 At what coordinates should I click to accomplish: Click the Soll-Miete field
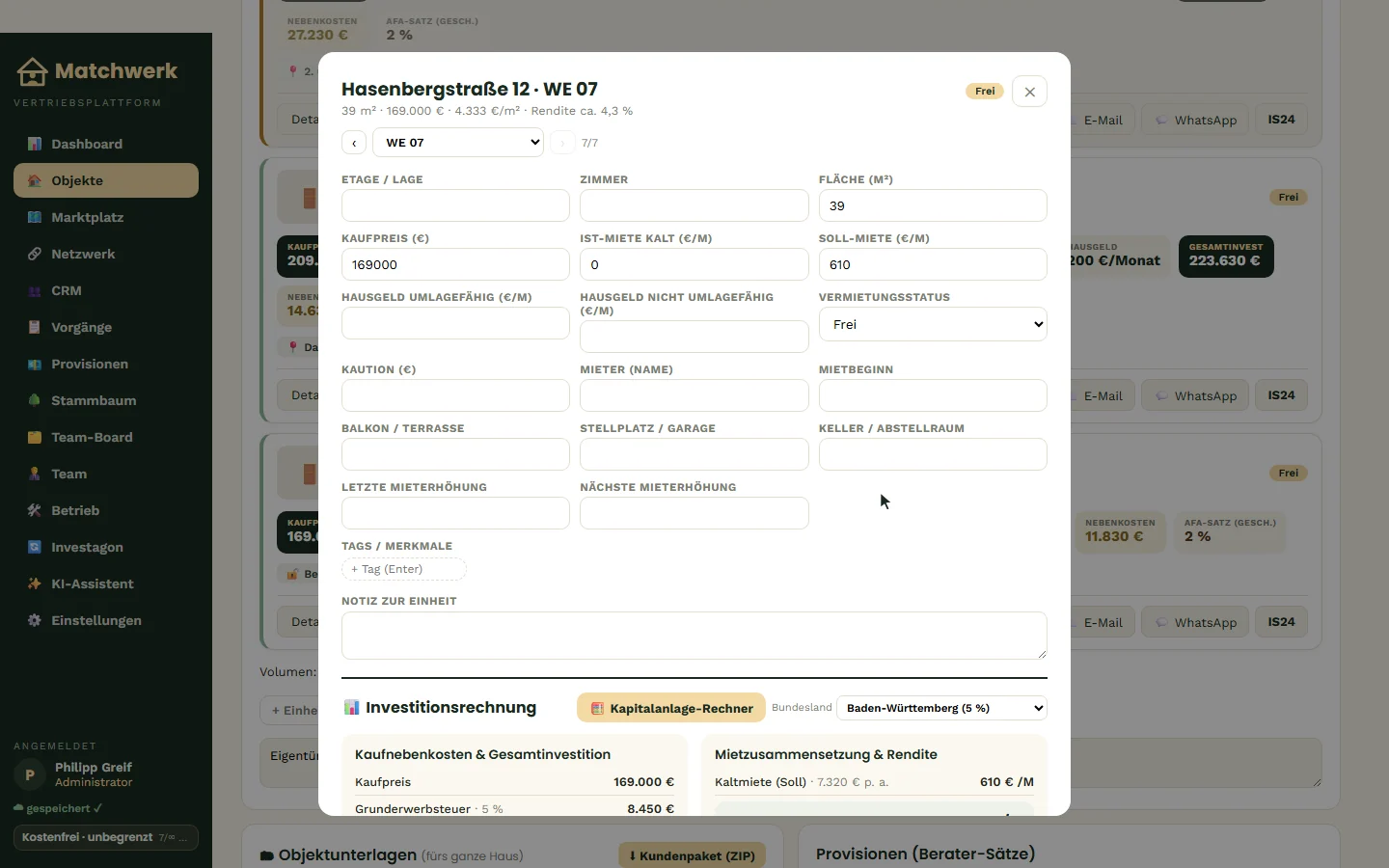(933, 264)
